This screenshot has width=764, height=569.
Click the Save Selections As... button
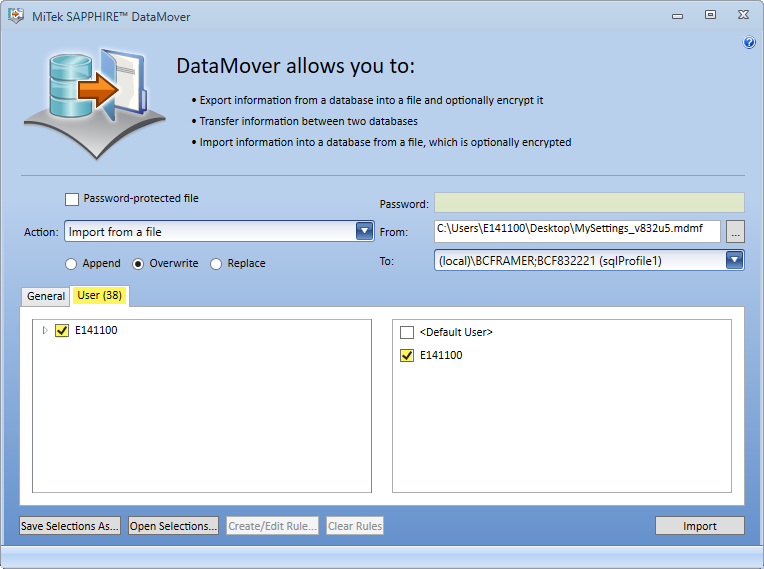[x=70, y=526]
